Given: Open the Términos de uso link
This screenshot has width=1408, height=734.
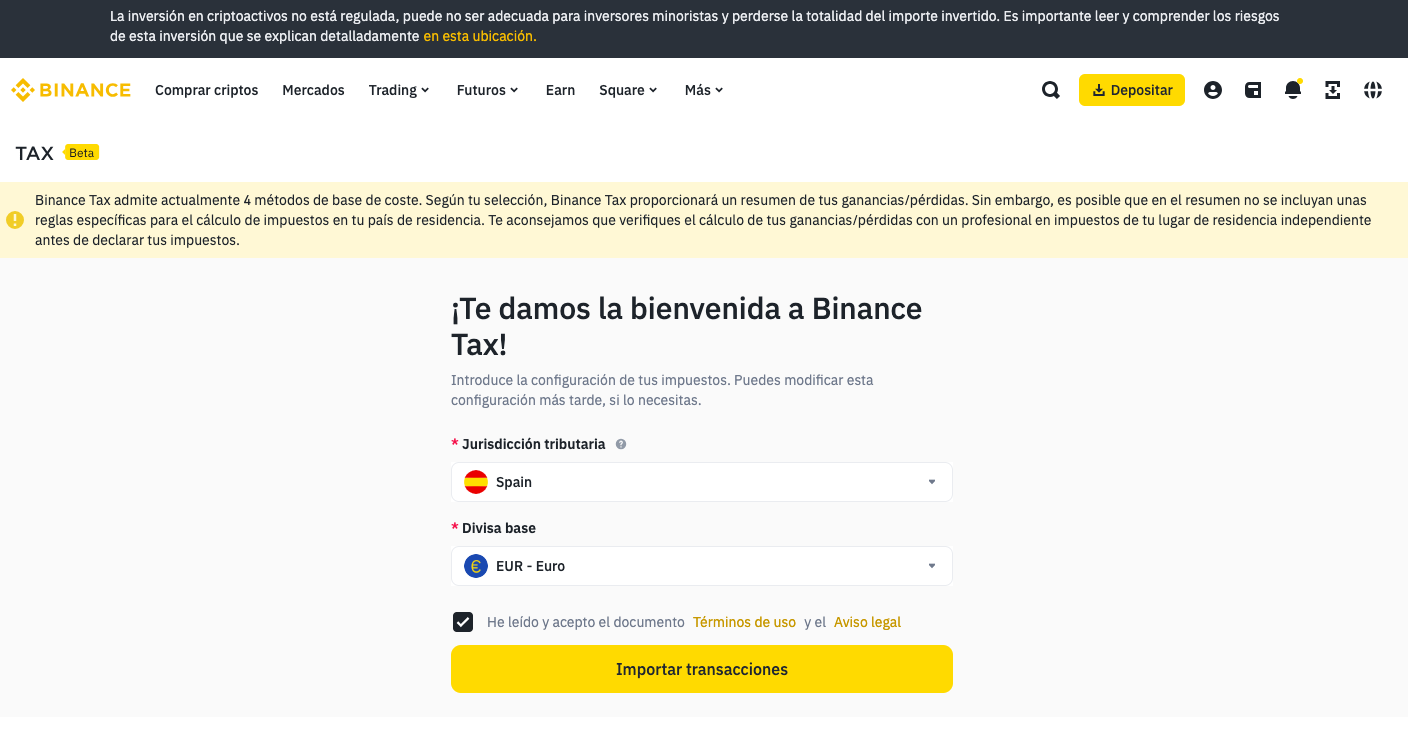Looking at the screenshot, I should pos(744,622).
